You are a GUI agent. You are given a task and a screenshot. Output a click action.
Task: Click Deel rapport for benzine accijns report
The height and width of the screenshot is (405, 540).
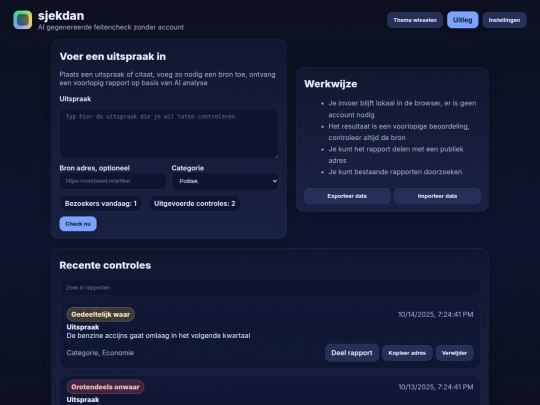click(352, 353)
